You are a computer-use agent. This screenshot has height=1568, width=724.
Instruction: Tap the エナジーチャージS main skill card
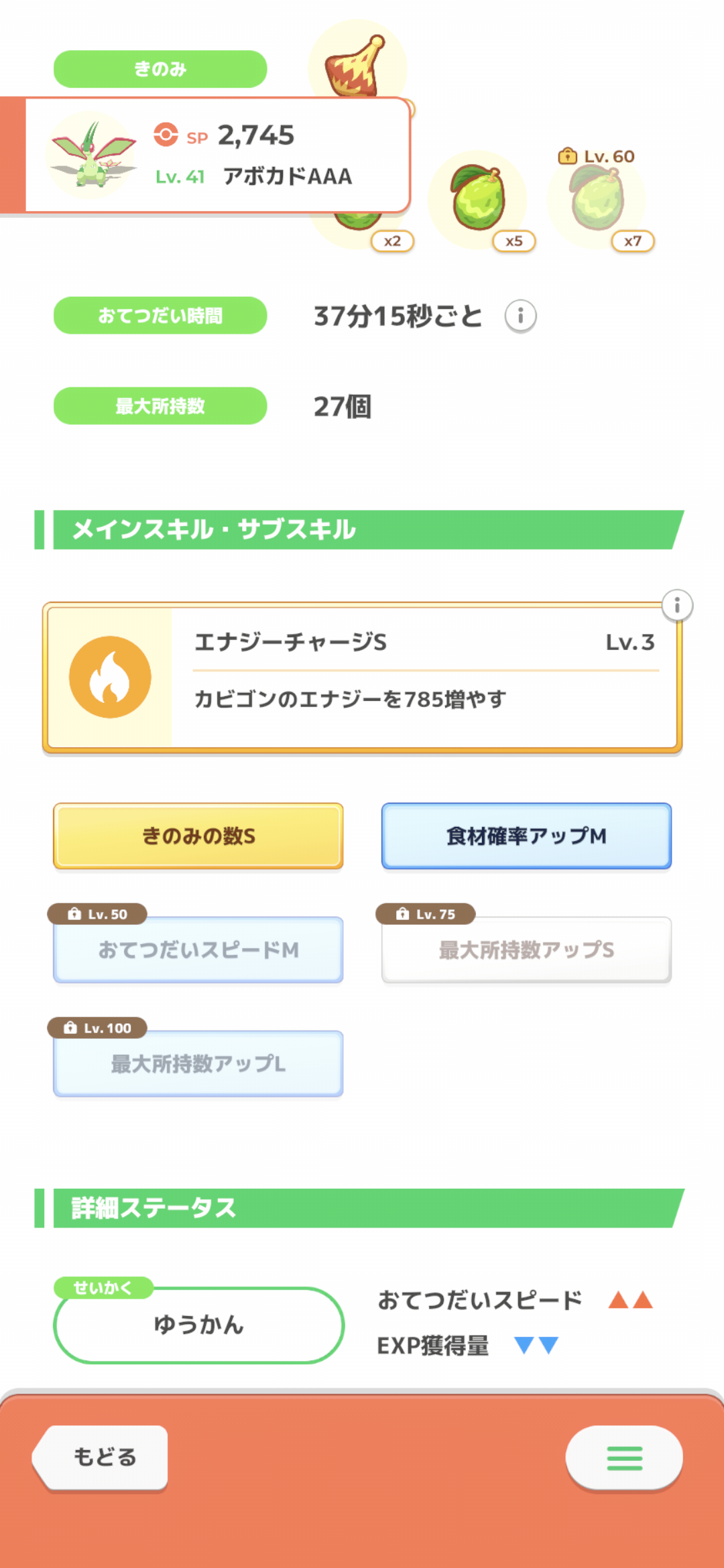(x=422, y=677)
